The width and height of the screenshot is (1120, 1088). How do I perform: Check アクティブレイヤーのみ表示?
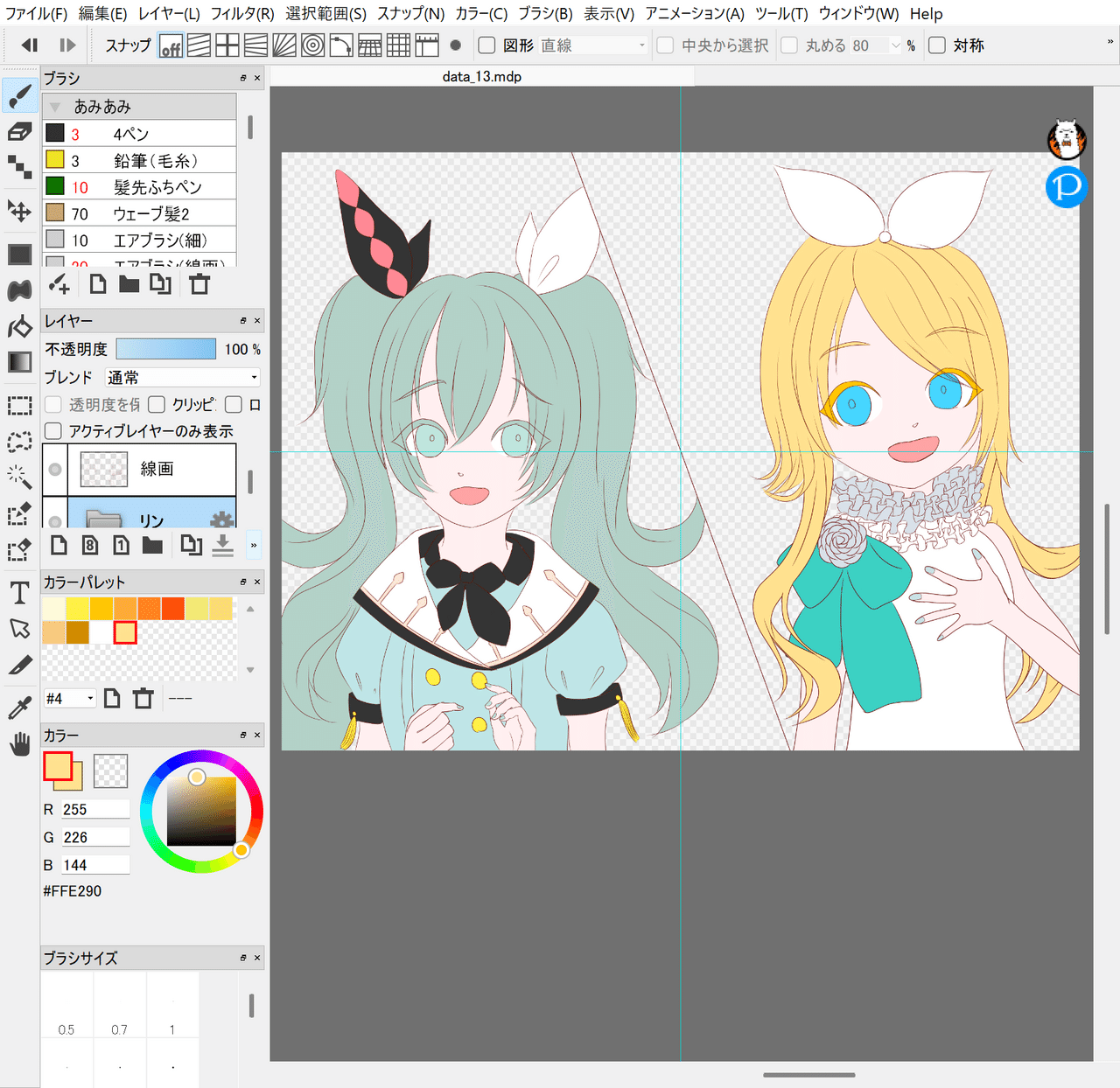(53, 431)
